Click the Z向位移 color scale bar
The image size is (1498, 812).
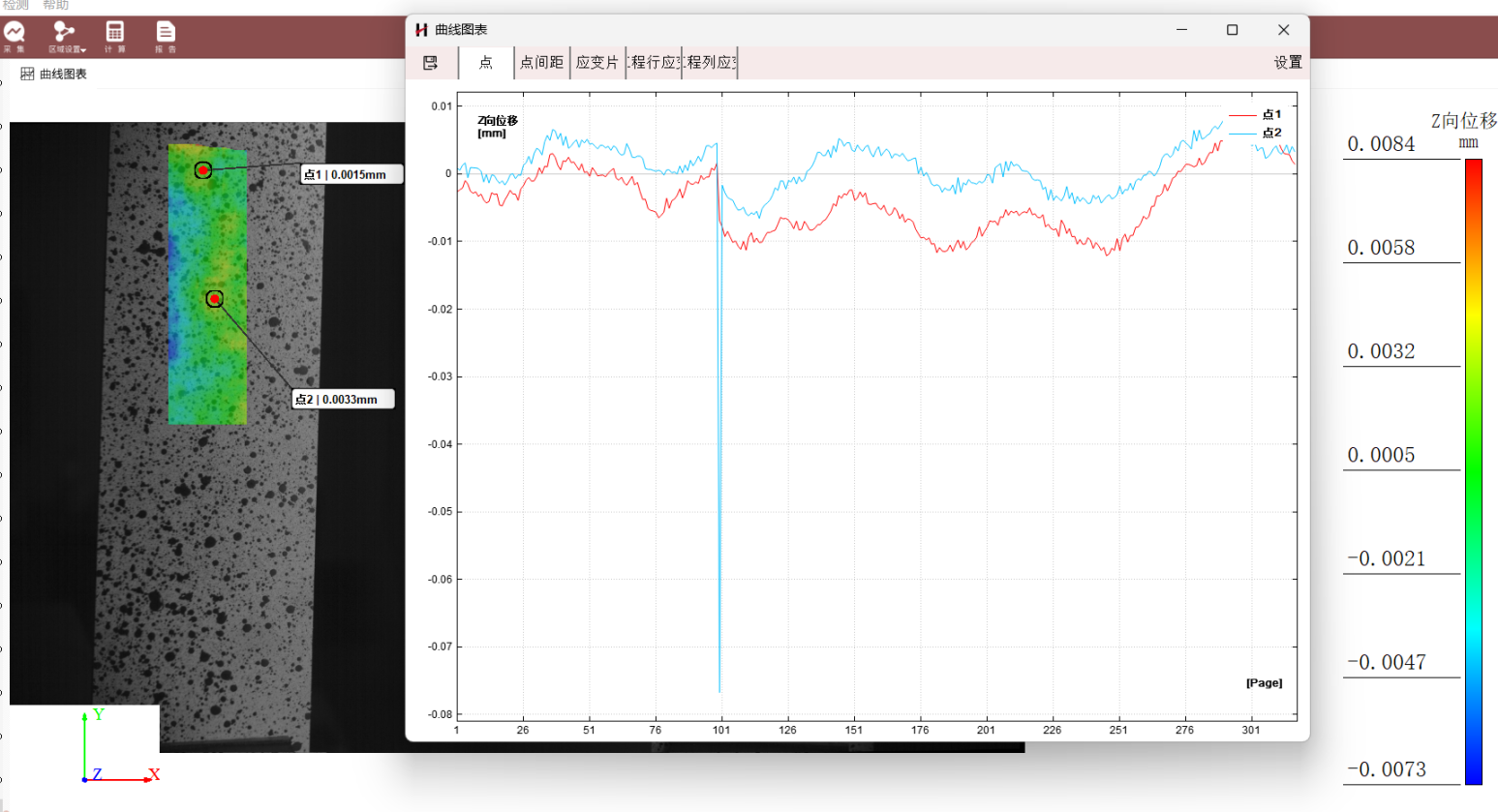coord(1473,471)
